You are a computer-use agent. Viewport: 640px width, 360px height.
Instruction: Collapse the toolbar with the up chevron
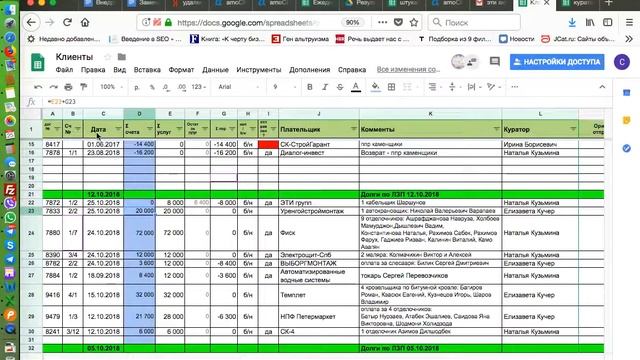(x=602, y=87)
